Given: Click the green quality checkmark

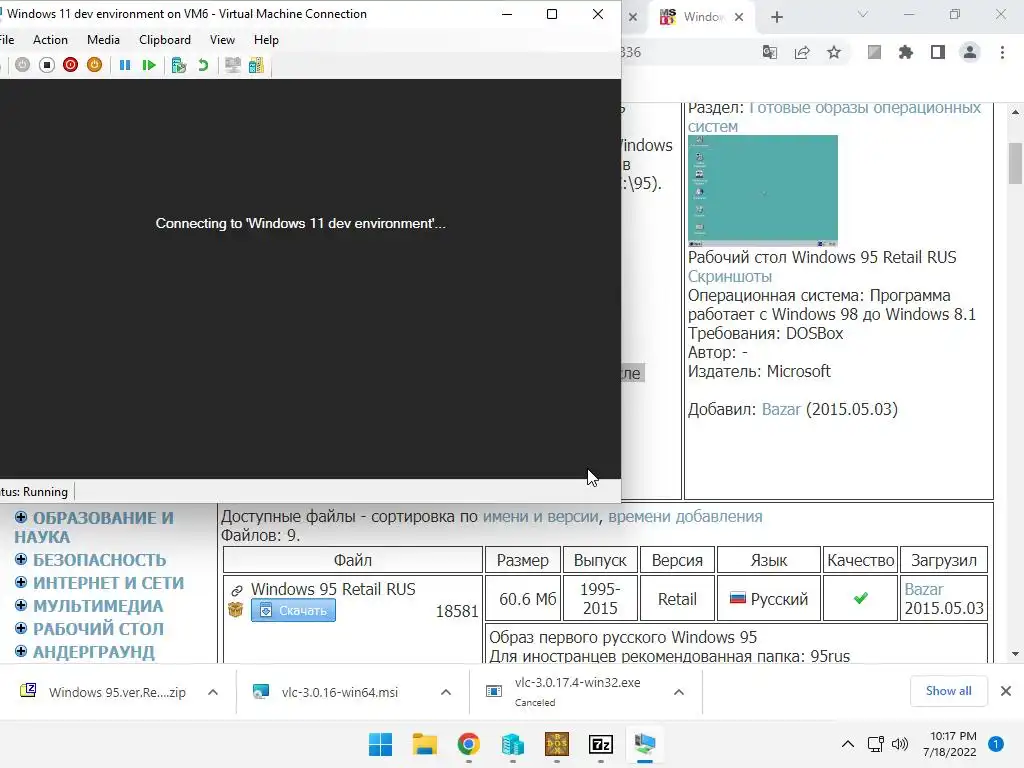Looking at the screenshot, I should [x=861, y=598].
